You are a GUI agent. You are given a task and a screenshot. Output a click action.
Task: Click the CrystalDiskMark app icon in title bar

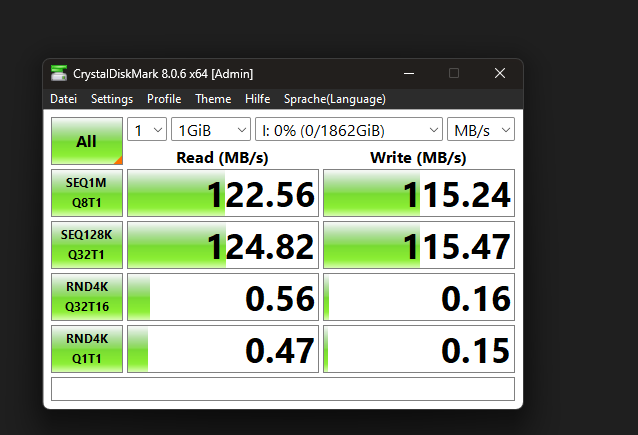pos(59,73)
